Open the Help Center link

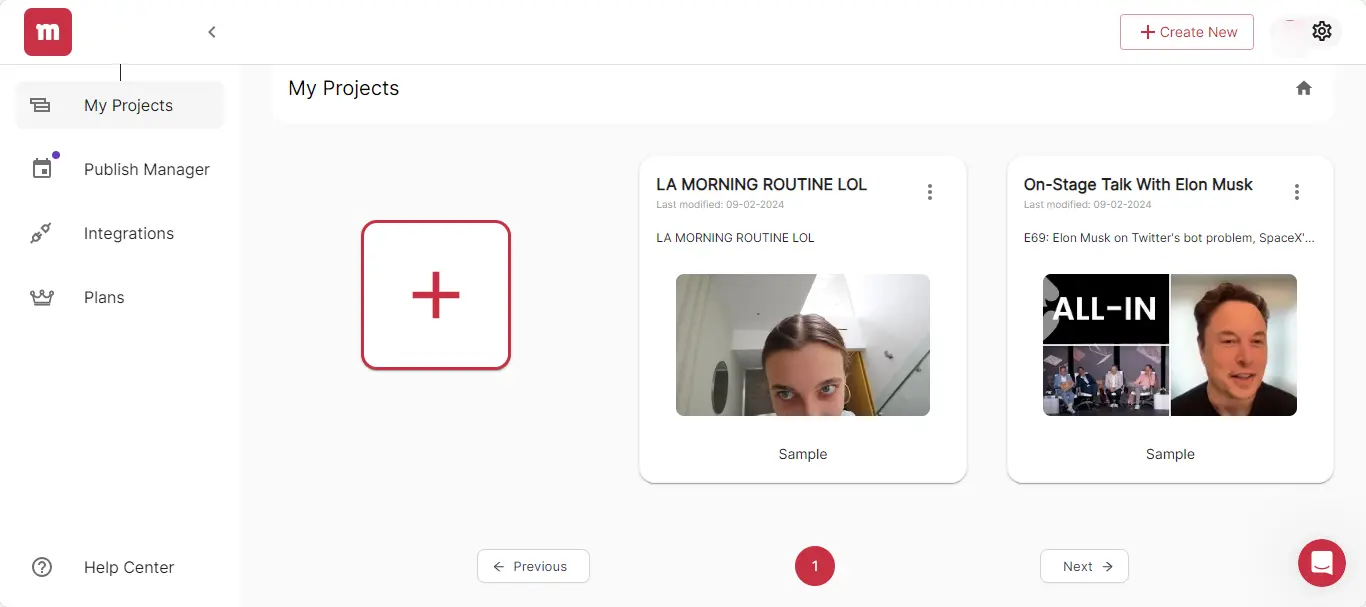pyautogui.click(x=120, y=567)
